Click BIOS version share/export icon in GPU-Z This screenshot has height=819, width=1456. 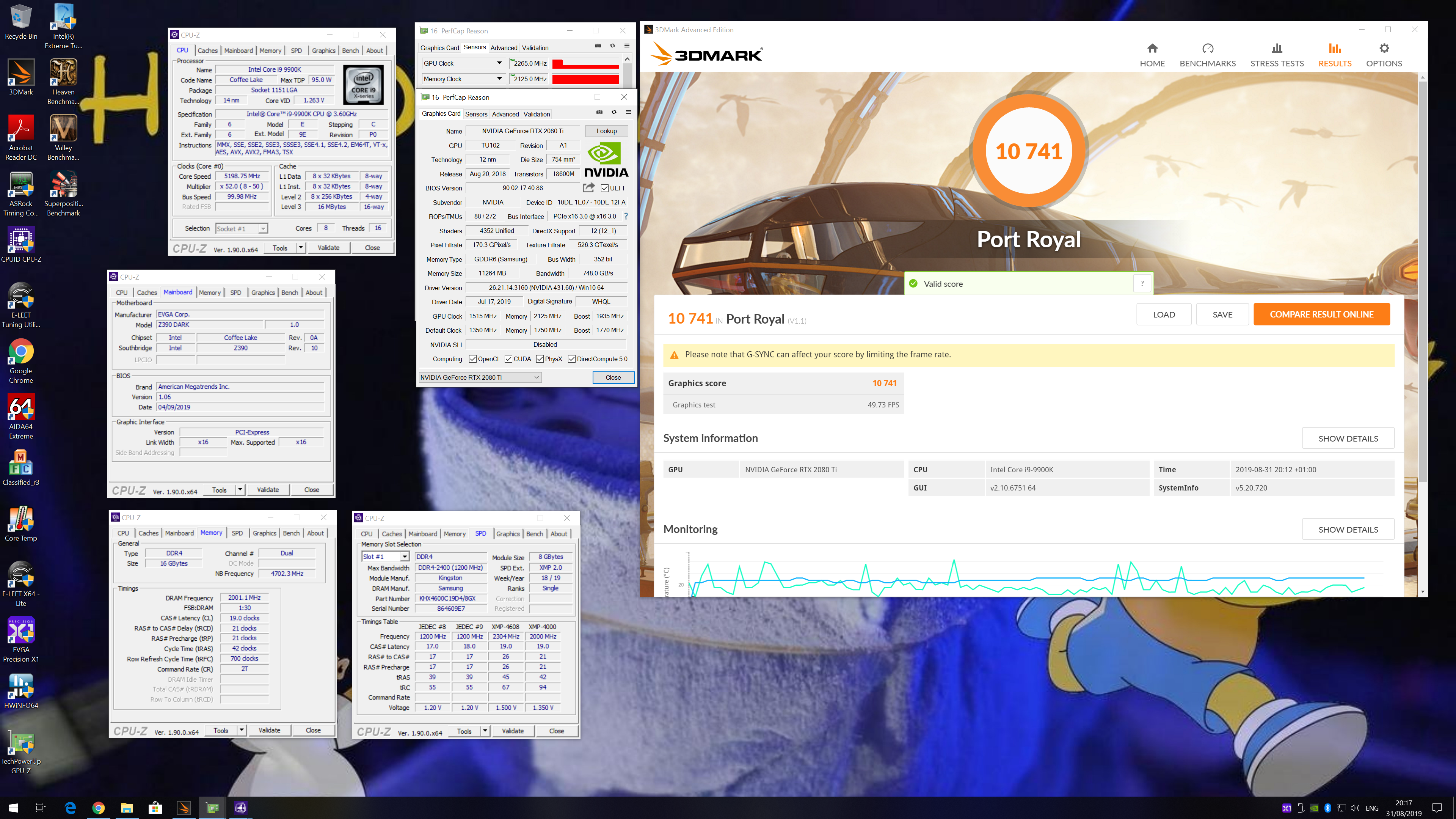pos(588,188)
